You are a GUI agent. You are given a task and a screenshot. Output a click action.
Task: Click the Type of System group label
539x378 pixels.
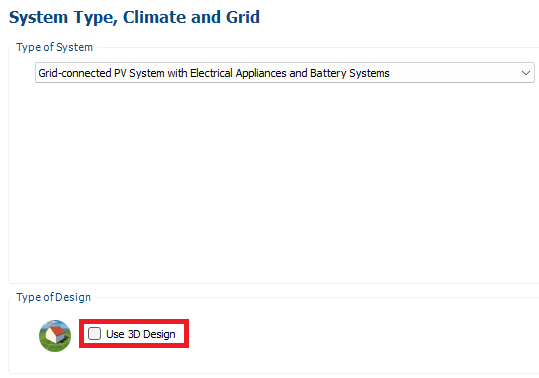(x=55, y=47)
